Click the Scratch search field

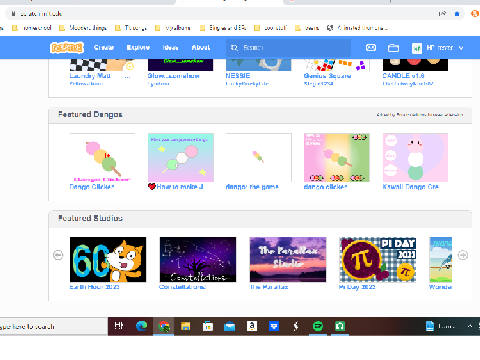(288, 48)
